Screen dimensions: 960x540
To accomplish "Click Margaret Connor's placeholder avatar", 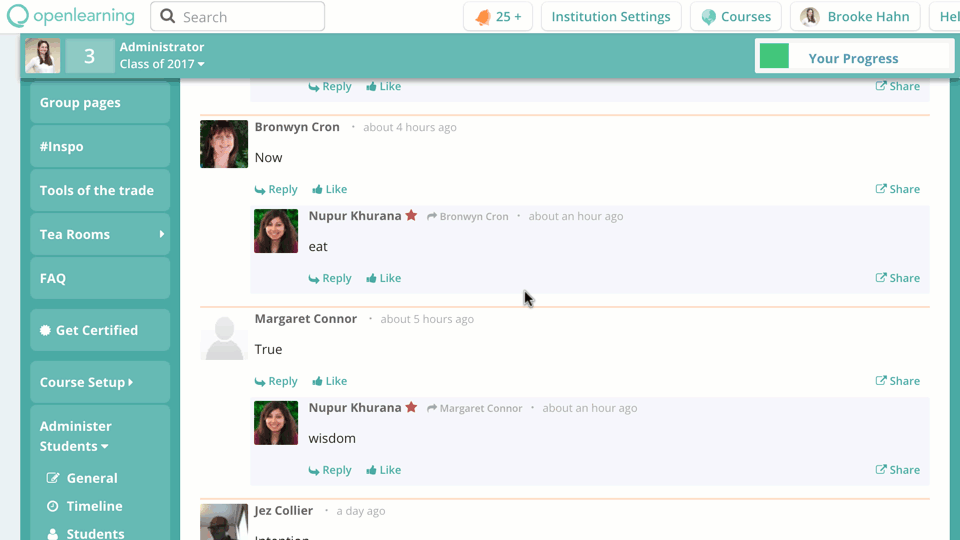I will (224, 336).
